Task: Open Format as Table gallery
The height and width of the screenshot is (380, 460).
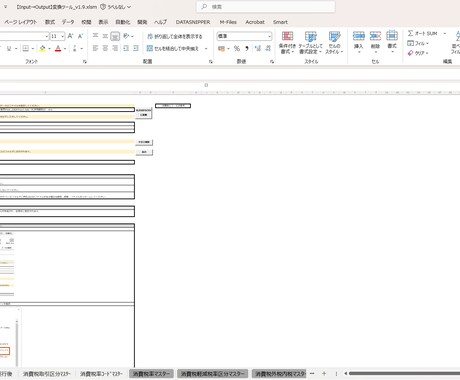Action: (x=310, y=42)
